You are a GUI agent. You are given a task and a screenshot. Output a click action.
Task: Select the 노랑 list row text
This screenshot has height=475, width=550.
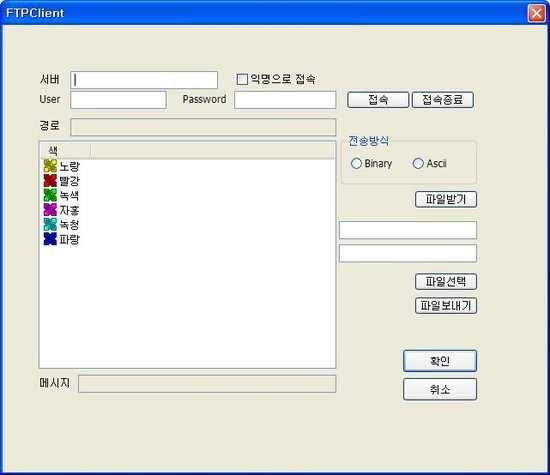click(69, 166)
